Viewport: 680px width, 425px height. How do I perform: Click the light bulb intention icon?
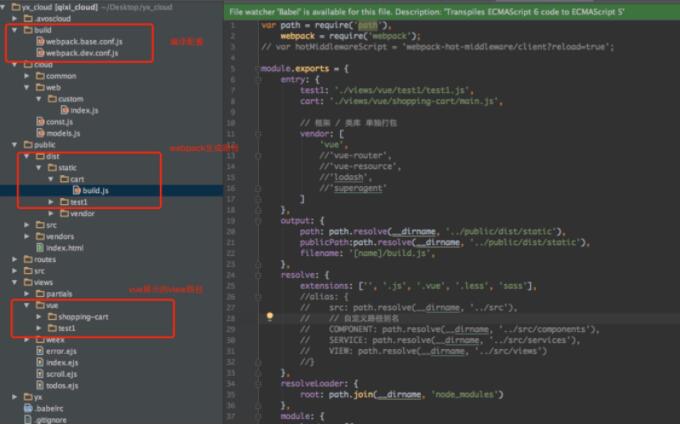click(270, 317)
